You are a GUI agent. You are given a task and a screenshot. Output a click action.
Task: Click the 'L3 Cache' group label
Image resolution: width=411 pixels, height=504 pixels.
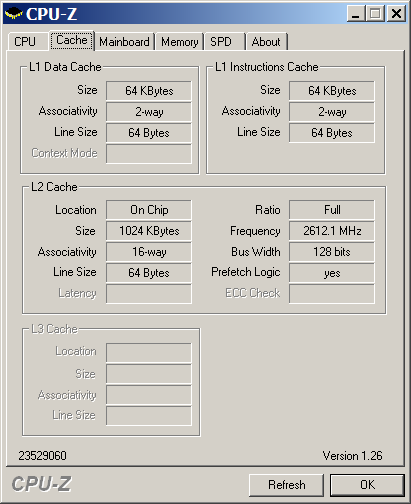54,329
